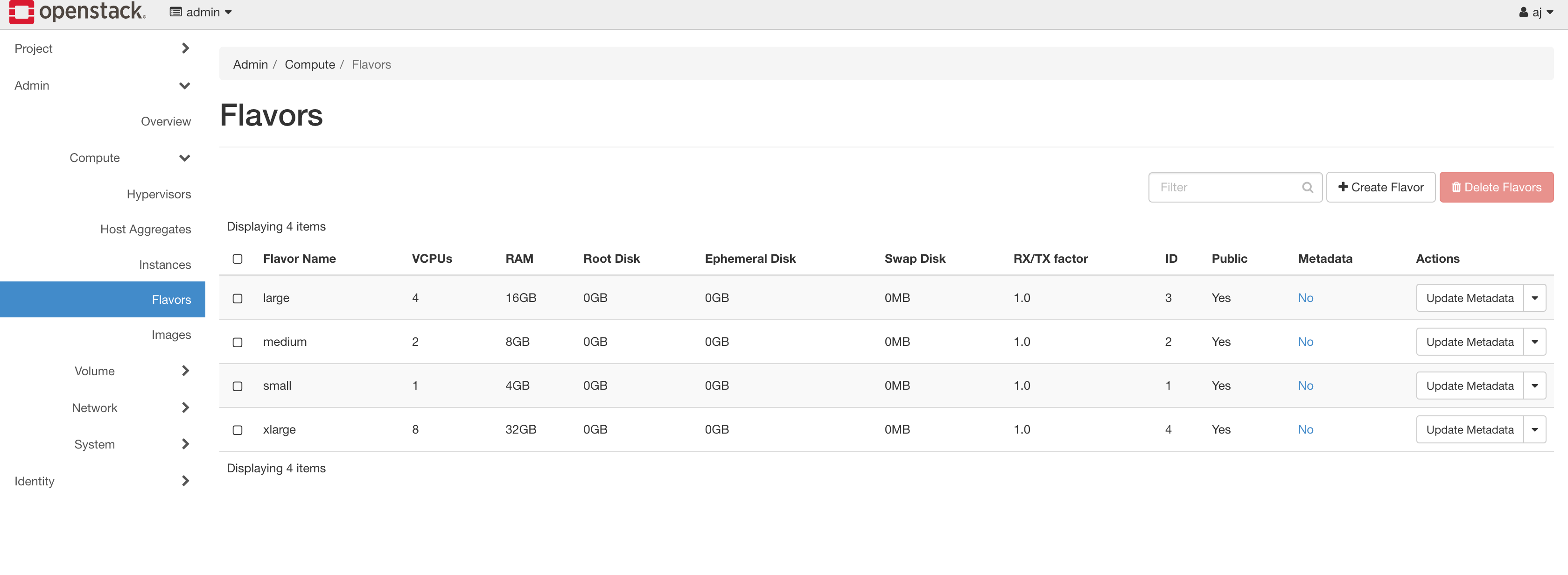Click Create Flavor button
Screen dimensions: 1568x575
click(1380, 188)
